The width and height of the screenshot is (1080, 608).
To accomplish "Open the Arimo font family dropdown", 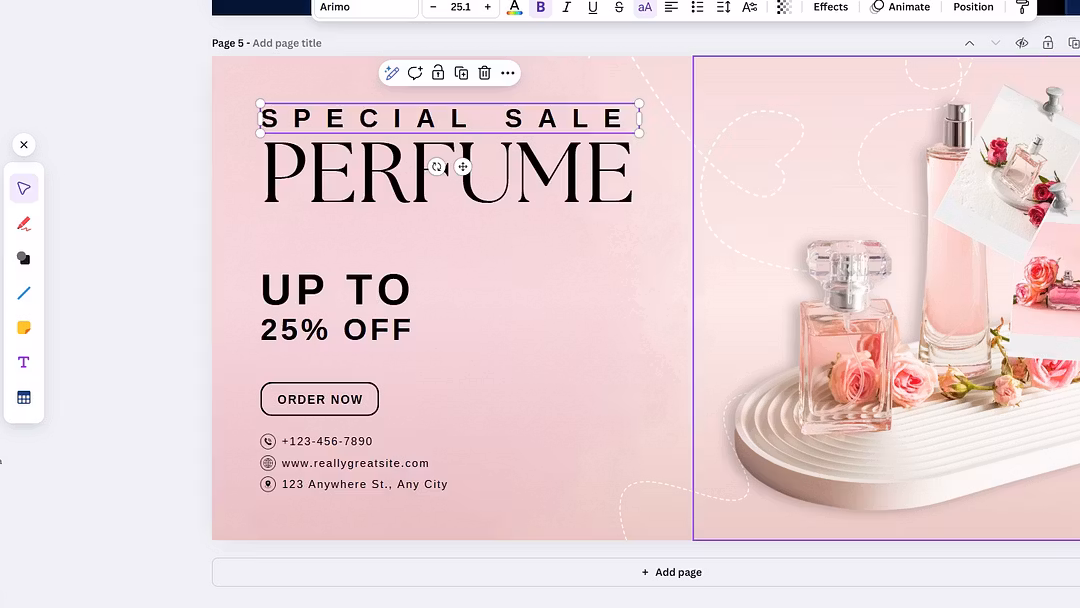I will point(366,7).
